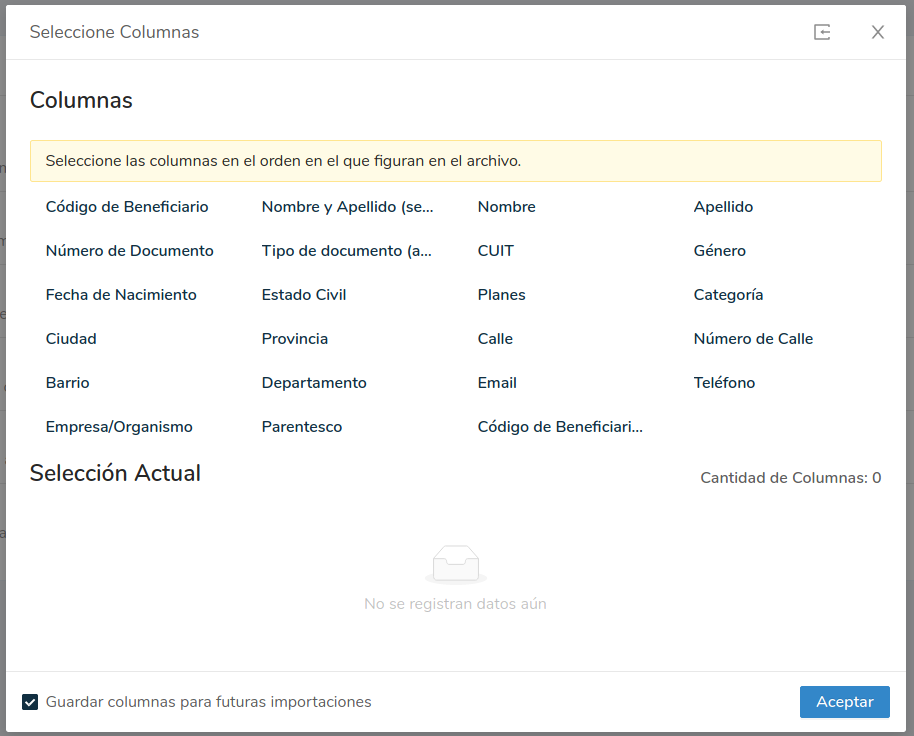Add the Planes column
Screen dimensions: 914x736
[x=501, y=295]
